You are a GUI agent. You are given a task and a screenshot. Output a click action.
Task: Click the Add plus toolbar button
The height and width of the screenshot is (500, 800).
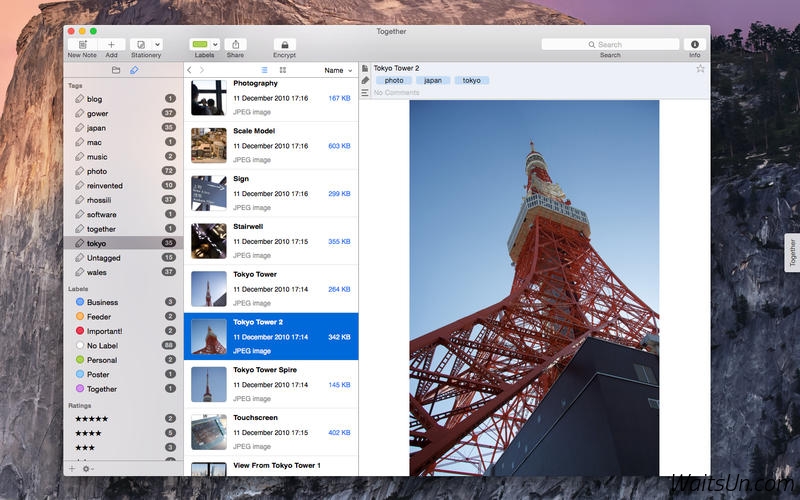(111, 44)
